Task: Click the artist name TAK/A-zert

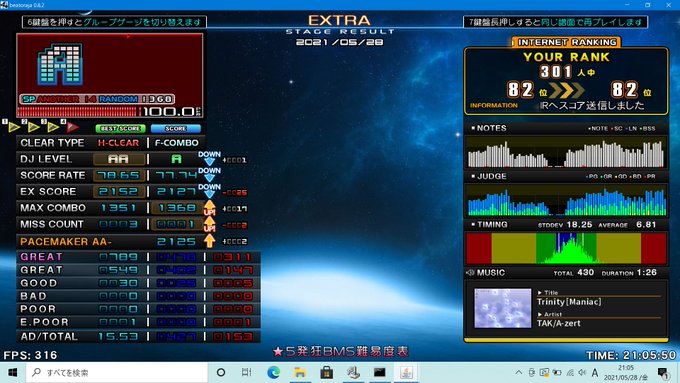Action: [x=559, y=323]
